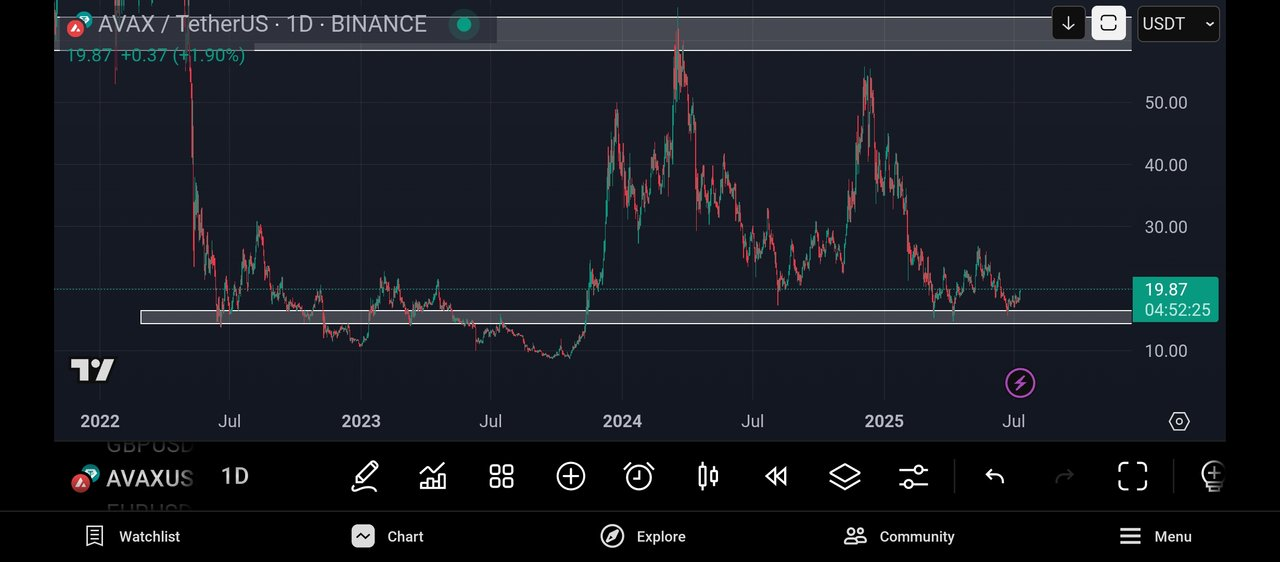This screenshot has height=562, width=1280.
Task: Tap the 40.00 price axis label
Action: pos(1166,165)
